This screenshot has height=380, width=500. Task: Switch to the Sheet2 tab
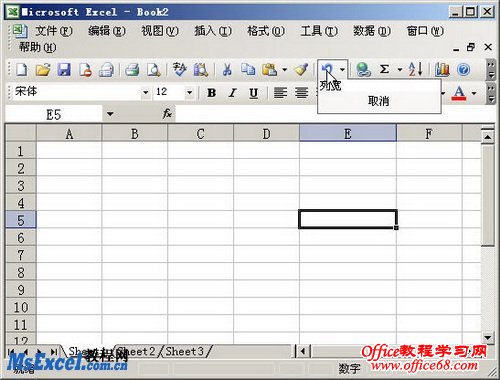[138, 351]
